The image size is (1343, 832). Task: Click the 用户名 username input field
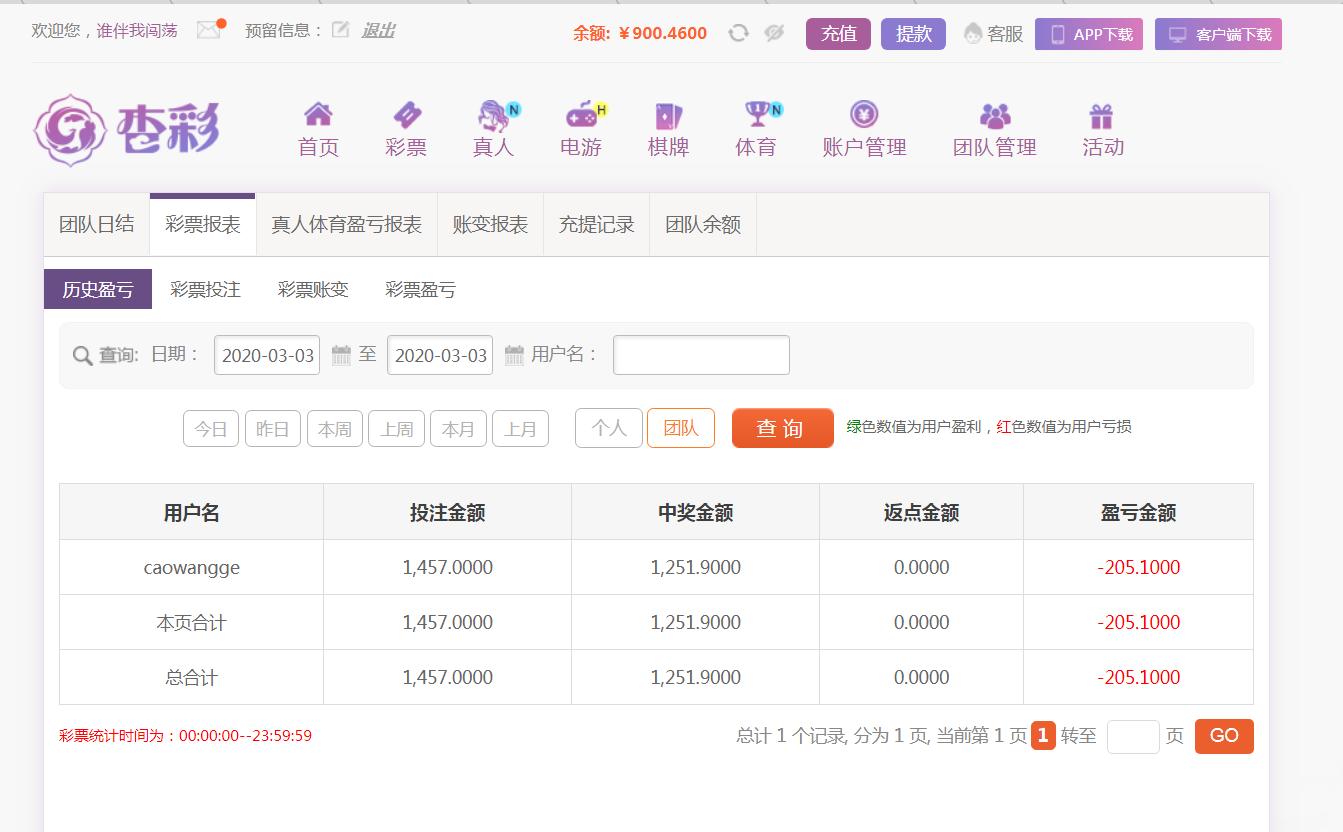pyautogui.click(x=701, y=355)
